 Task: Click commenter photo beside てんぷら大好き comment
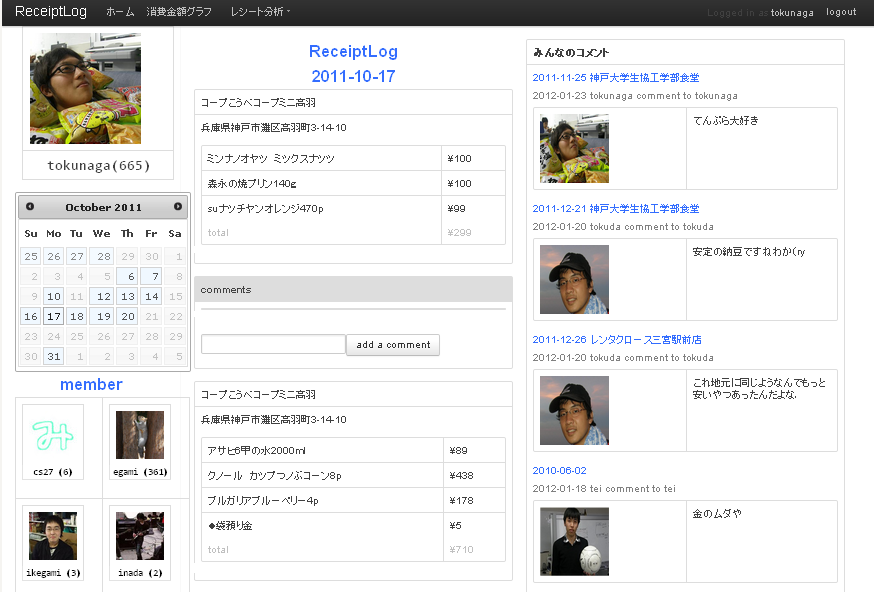pyautogui.click(x=574, y=148)
